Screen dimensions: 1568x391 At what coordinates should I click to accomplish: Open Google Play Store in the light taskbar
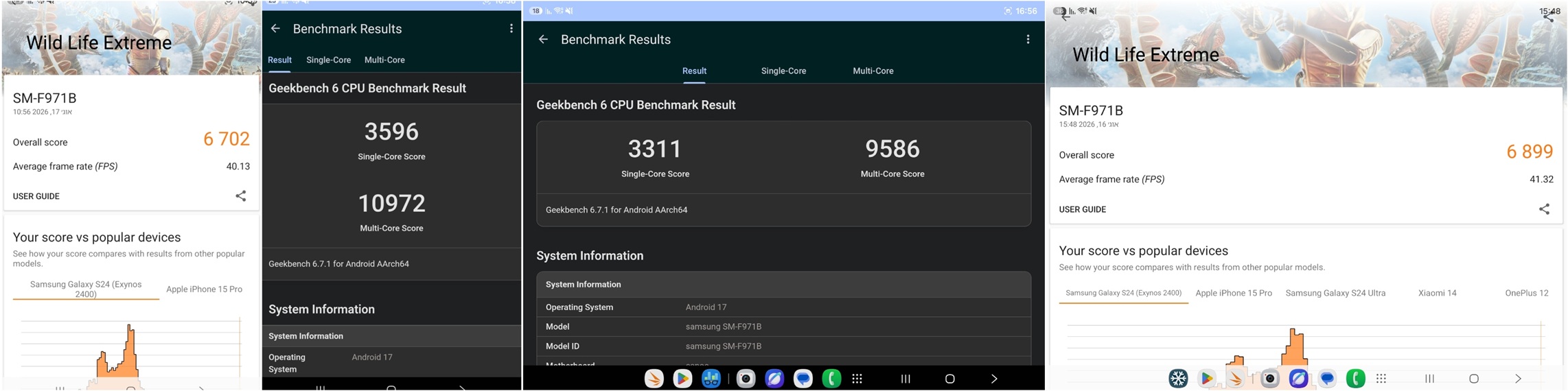1206,379
